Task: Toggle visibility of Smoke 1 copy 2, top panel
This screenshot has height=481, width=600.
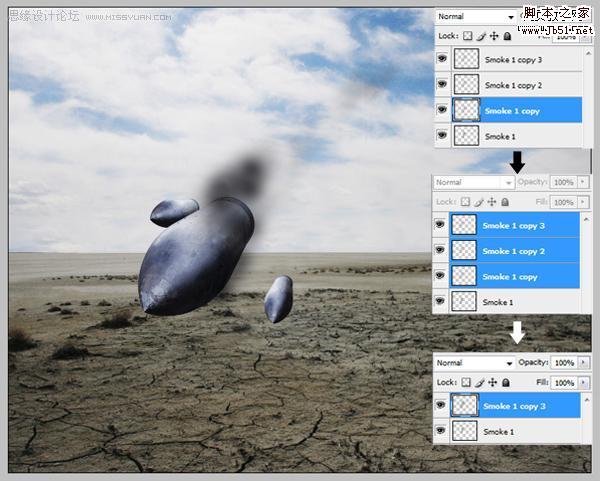Action: pyautogui.click(x=441, y=86)
